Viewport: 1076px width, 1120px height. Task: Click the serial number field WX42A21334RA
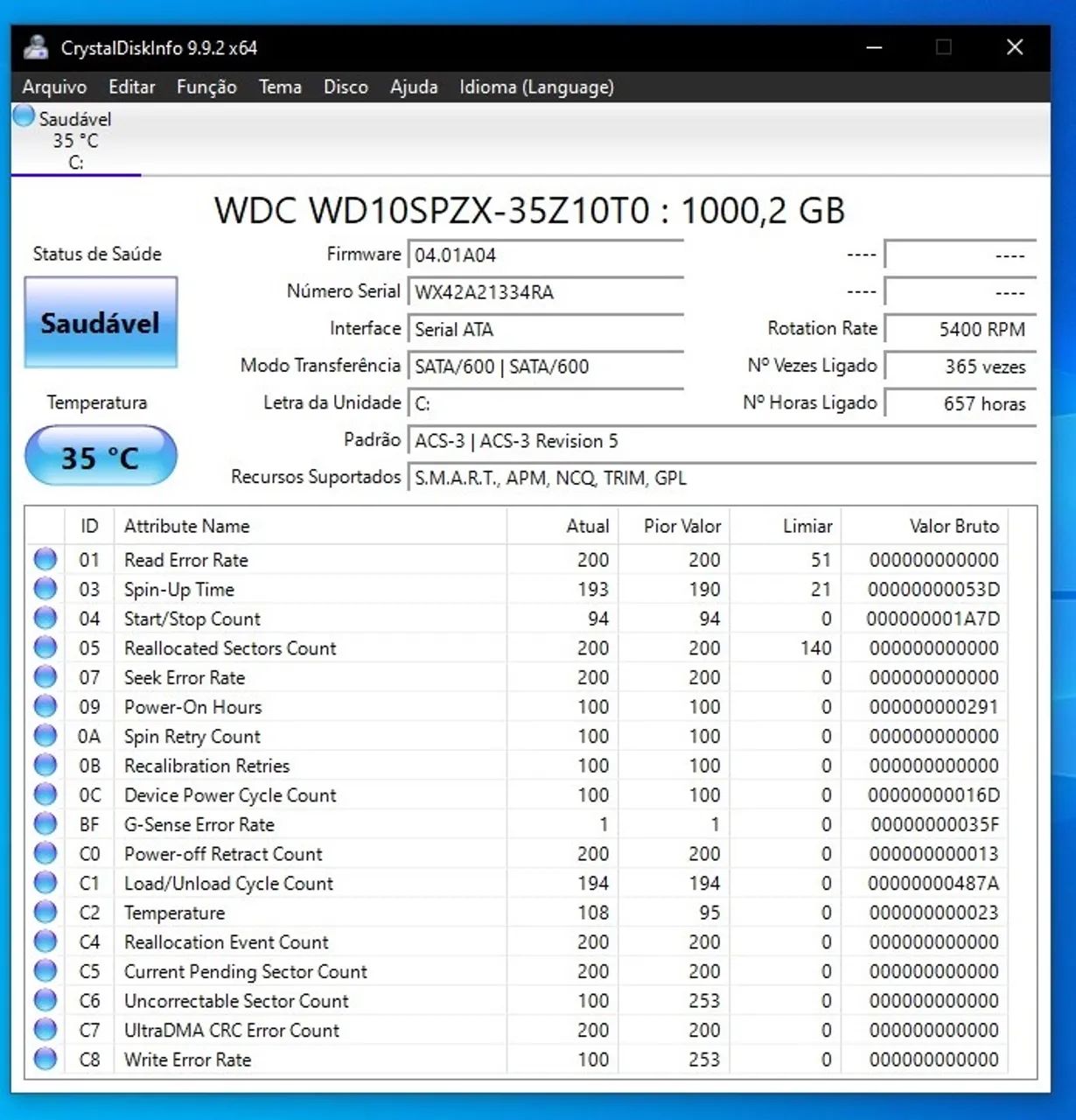coord(546,292)
